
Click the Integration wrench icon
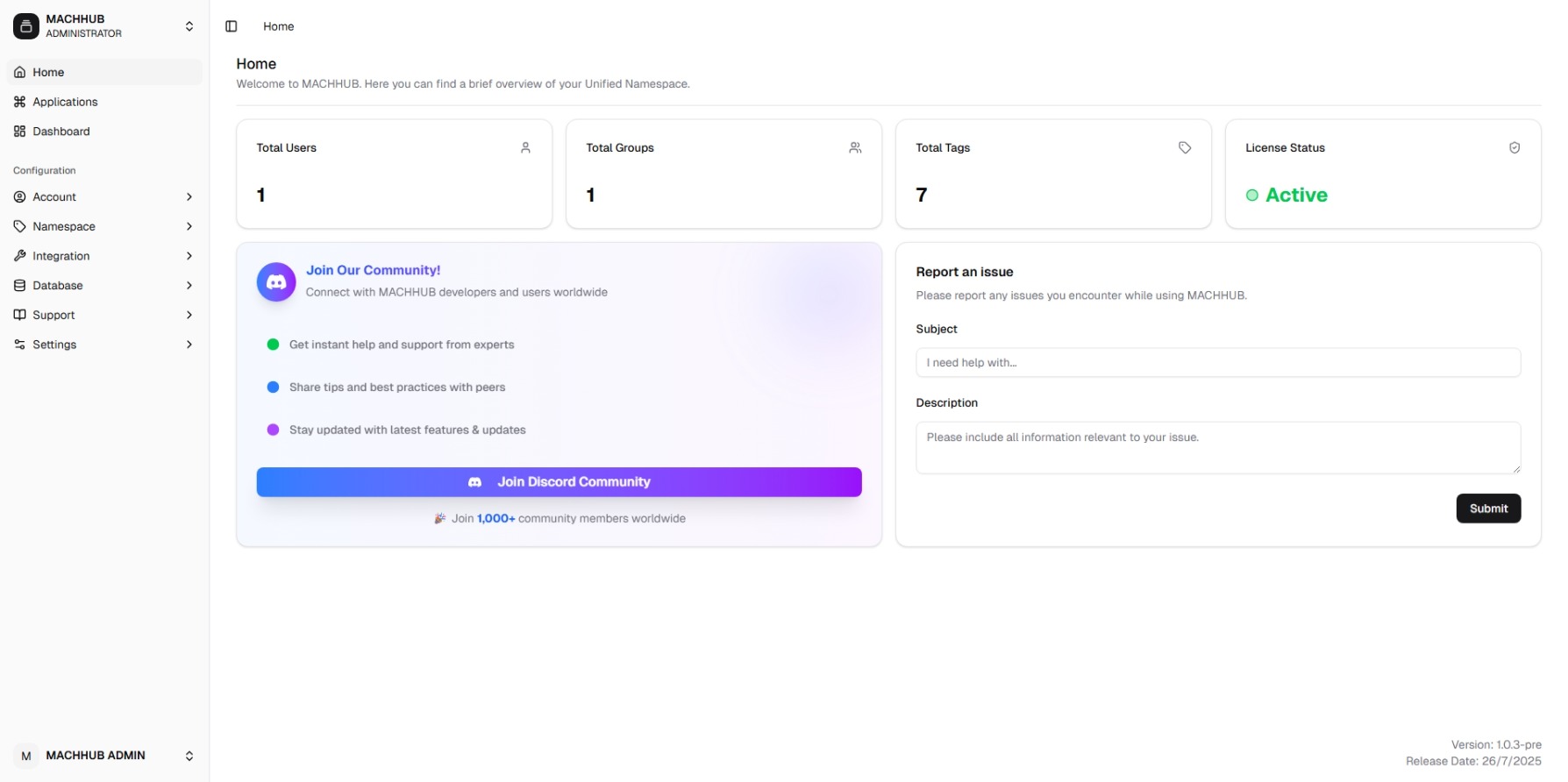pyautogui.click(x=19, y=256)
